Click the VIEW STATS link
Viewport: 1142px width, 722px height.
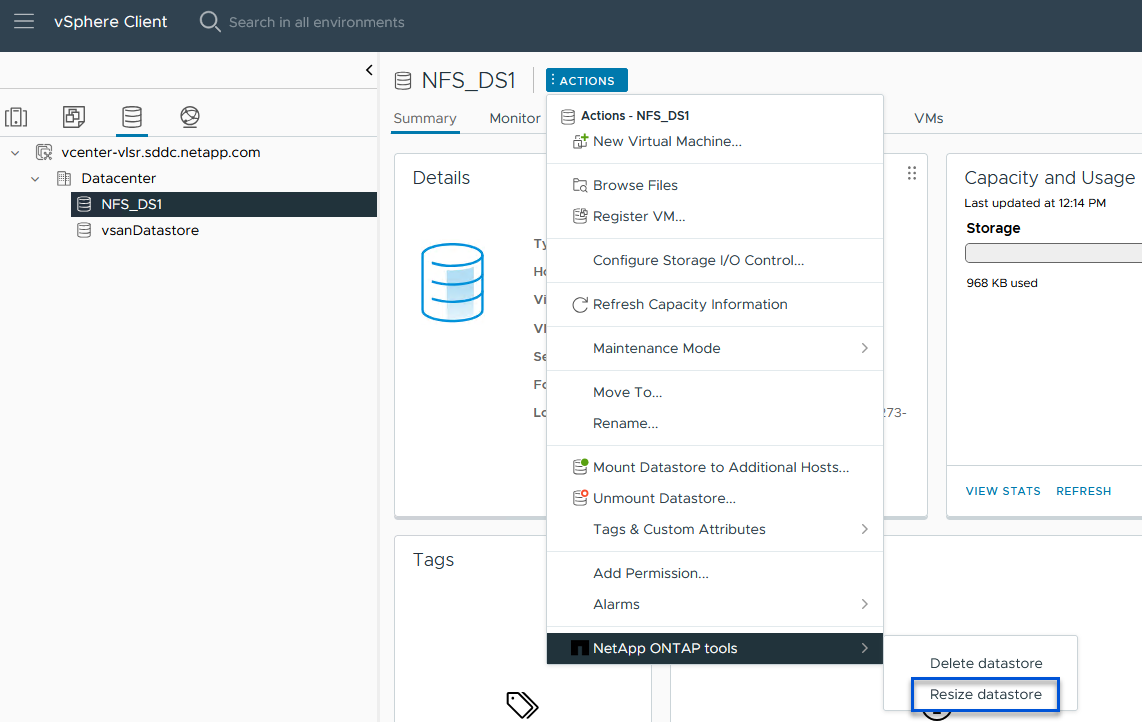coord(1003,491)
